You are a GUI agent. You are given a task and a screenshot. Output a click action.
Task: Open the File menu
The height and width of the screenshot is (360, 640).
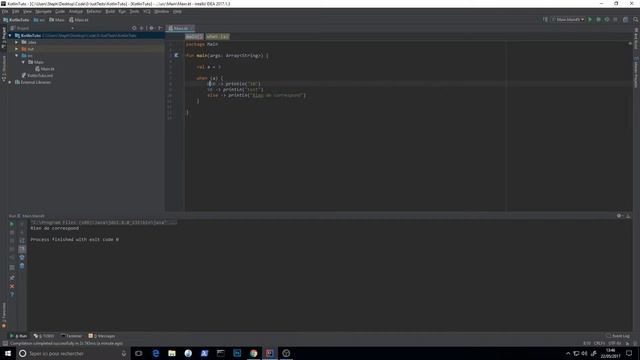[5, 11]
